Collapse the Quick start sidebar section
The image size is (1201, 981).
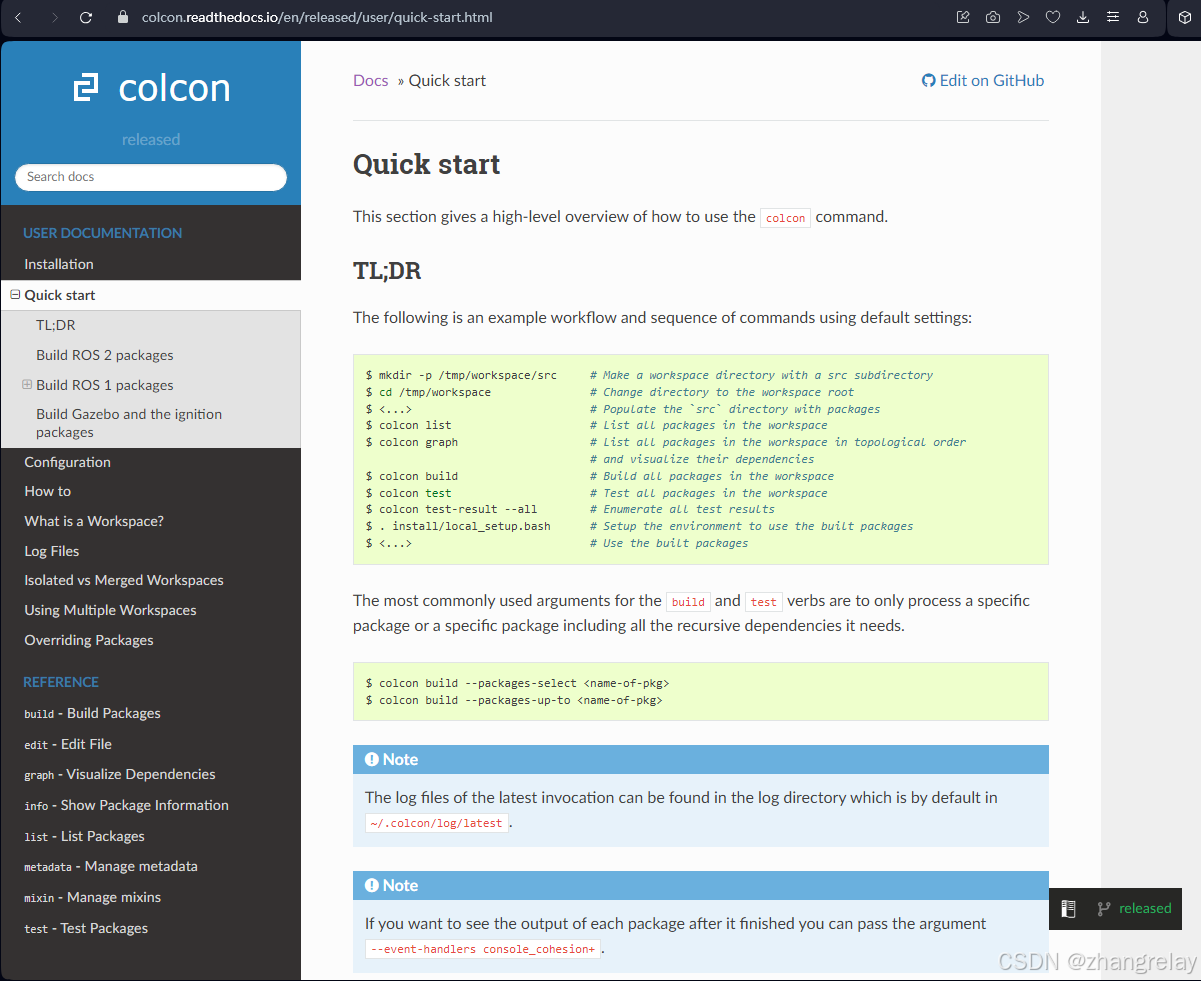[15, 295]
